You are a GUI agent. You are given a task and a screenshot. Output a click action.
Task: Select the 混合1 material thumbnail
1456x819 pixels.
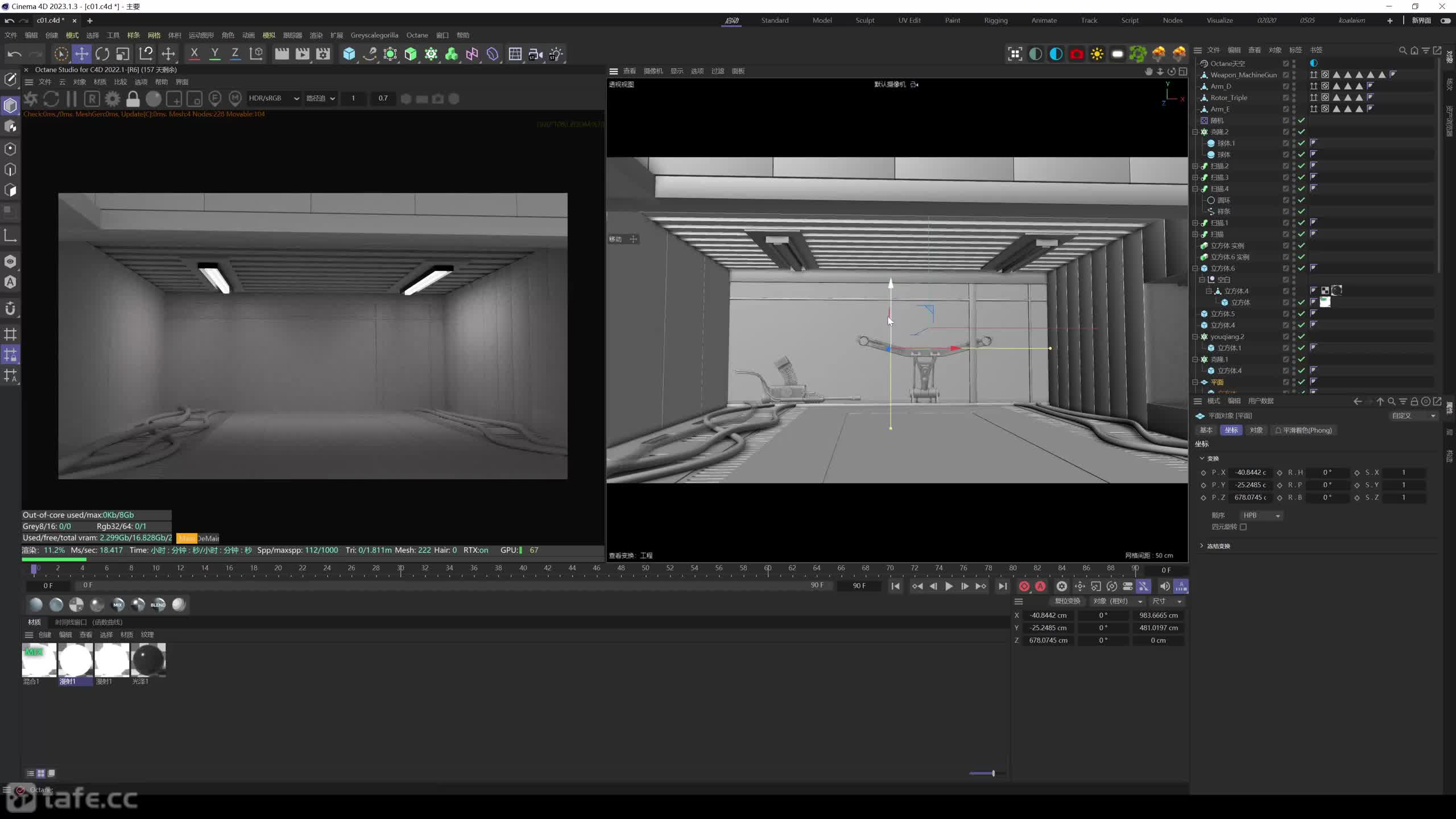tap(39, 660)
